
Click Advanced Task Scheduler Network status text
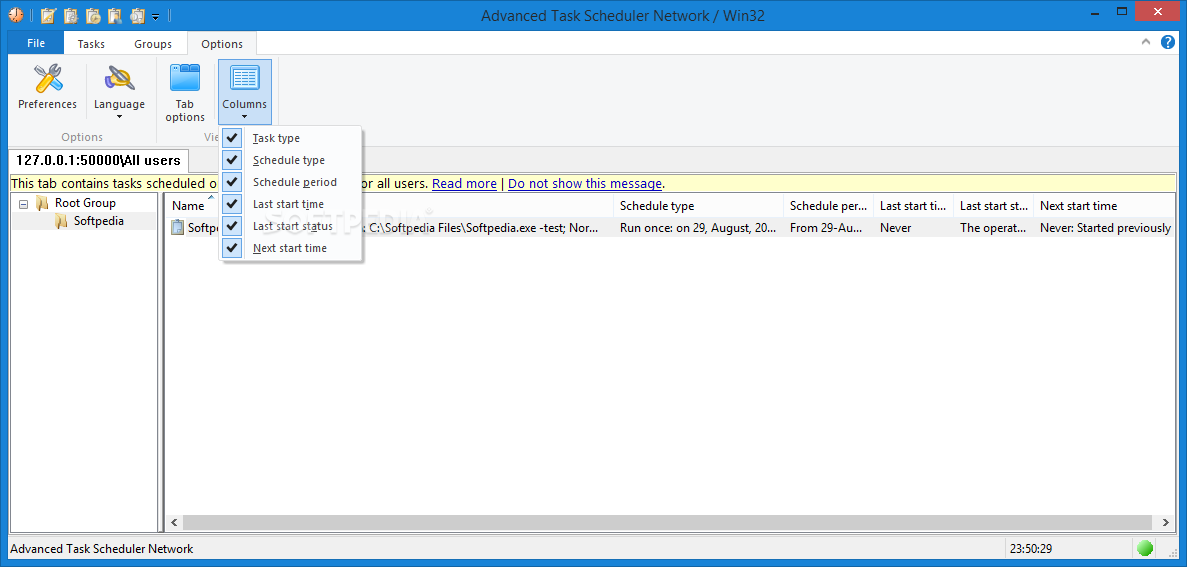[x=101, y=549]
